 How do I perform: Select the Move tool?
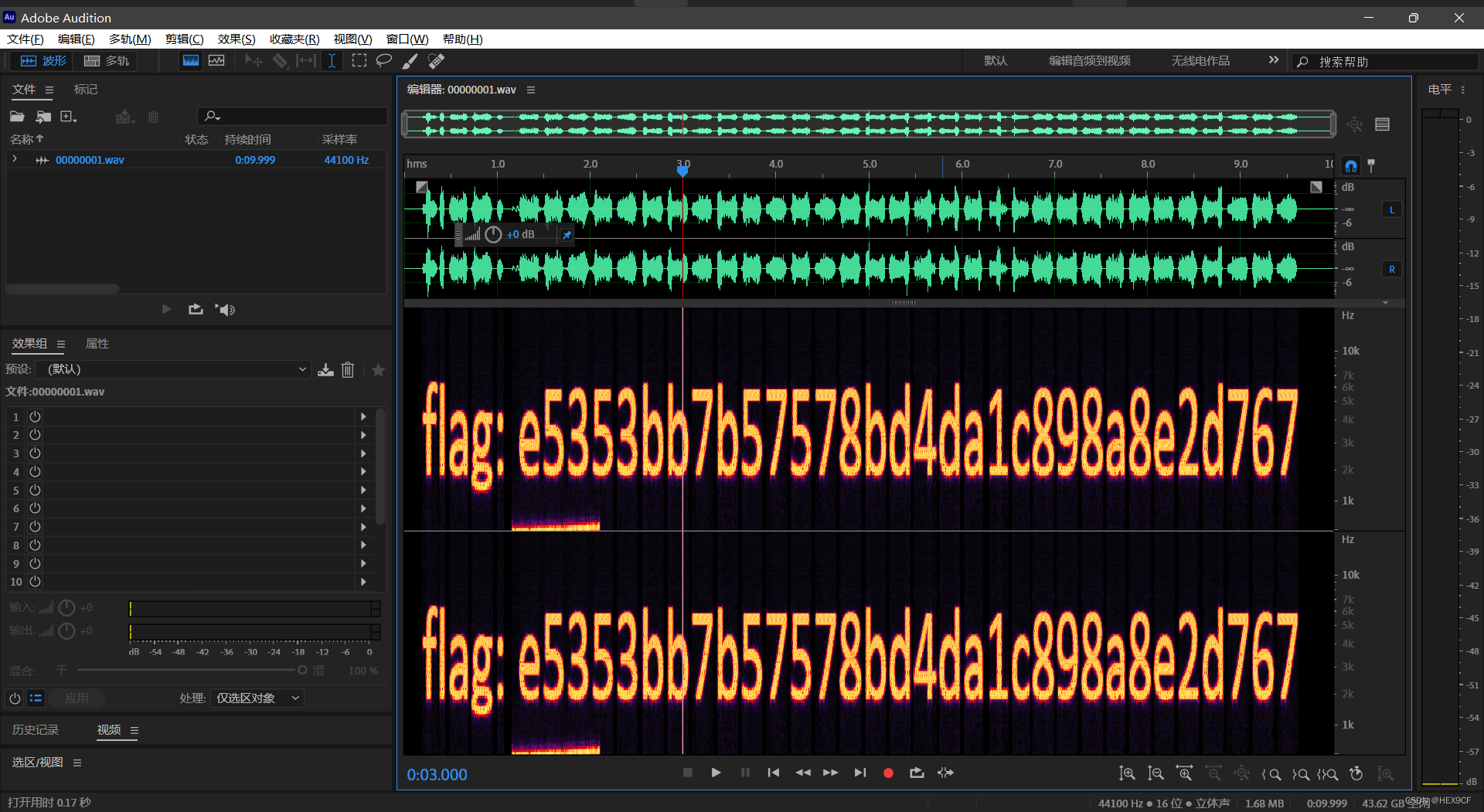[254, 61]
